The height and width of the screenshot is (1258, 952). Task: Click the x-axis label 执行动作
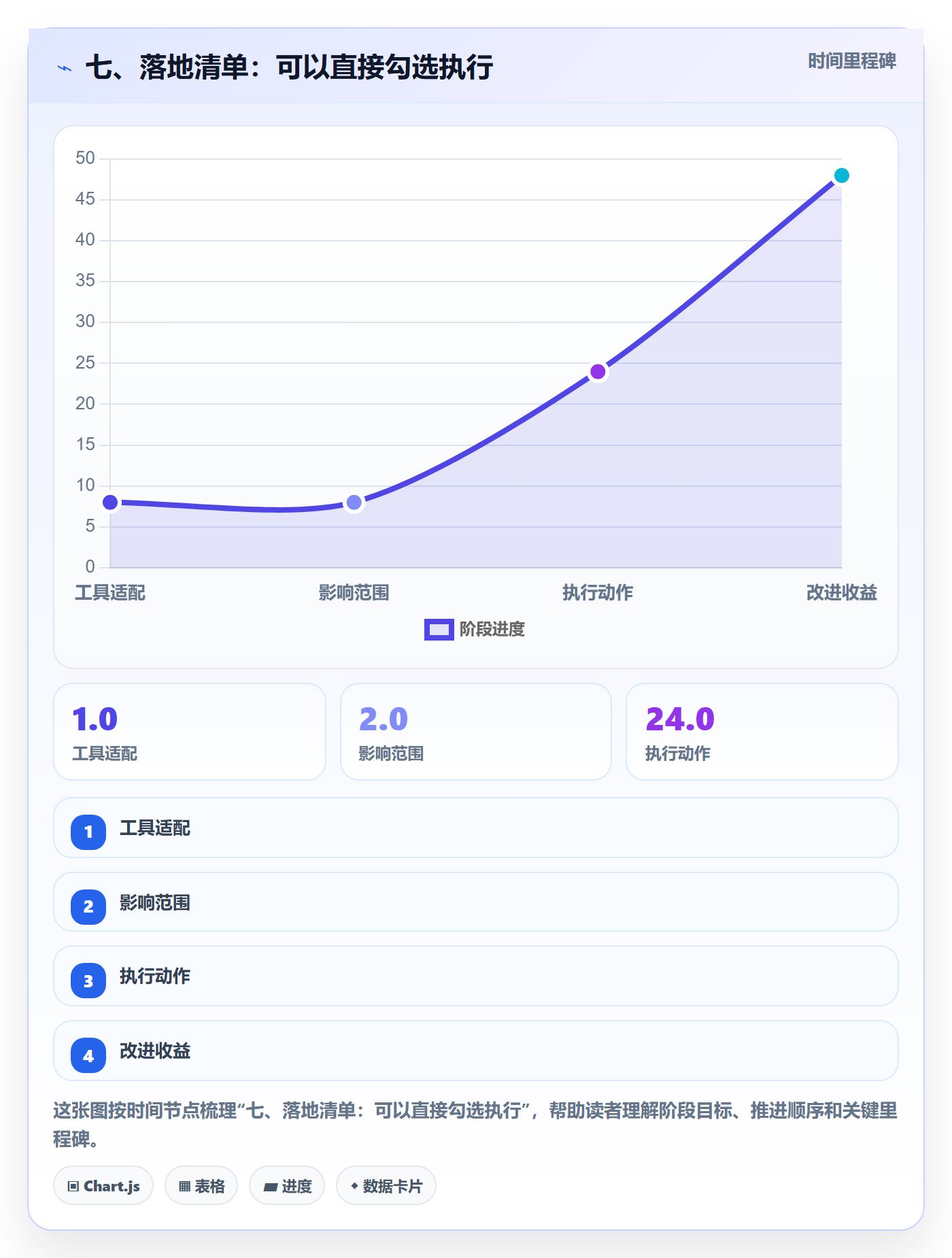coord(598,593)
